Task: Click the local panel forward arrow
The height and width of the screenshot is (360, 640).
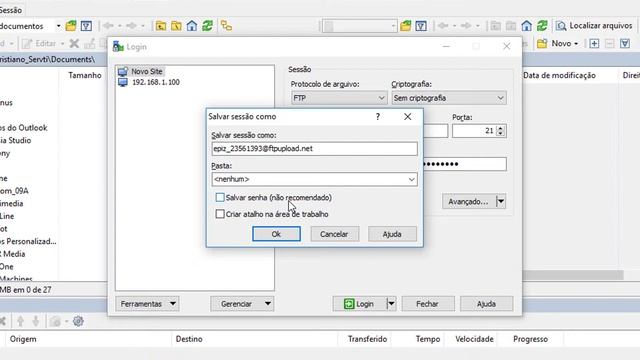Action: coord(131,26)
